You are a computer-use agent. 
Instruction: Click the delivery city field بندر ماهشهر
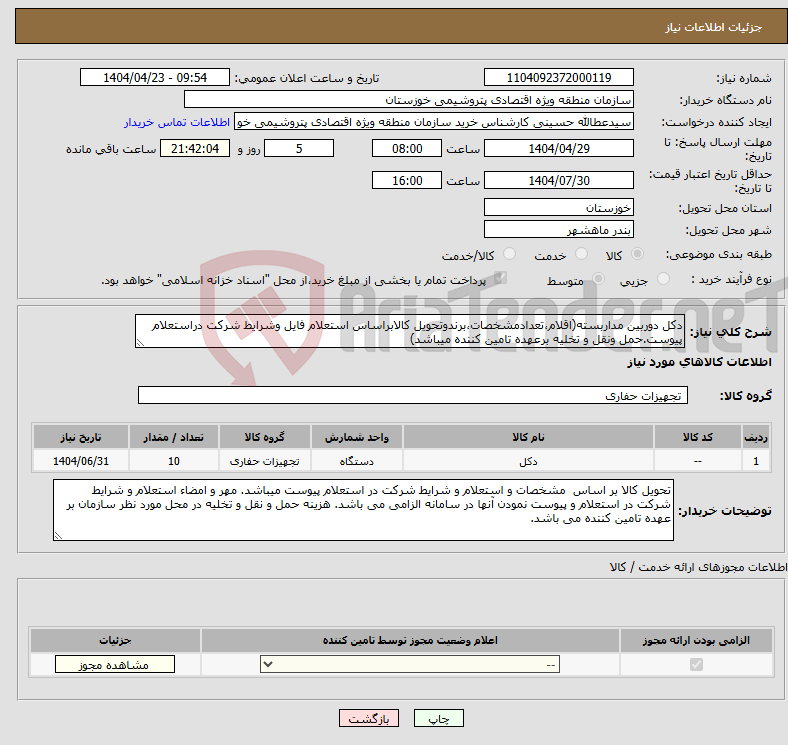point(558,229)
